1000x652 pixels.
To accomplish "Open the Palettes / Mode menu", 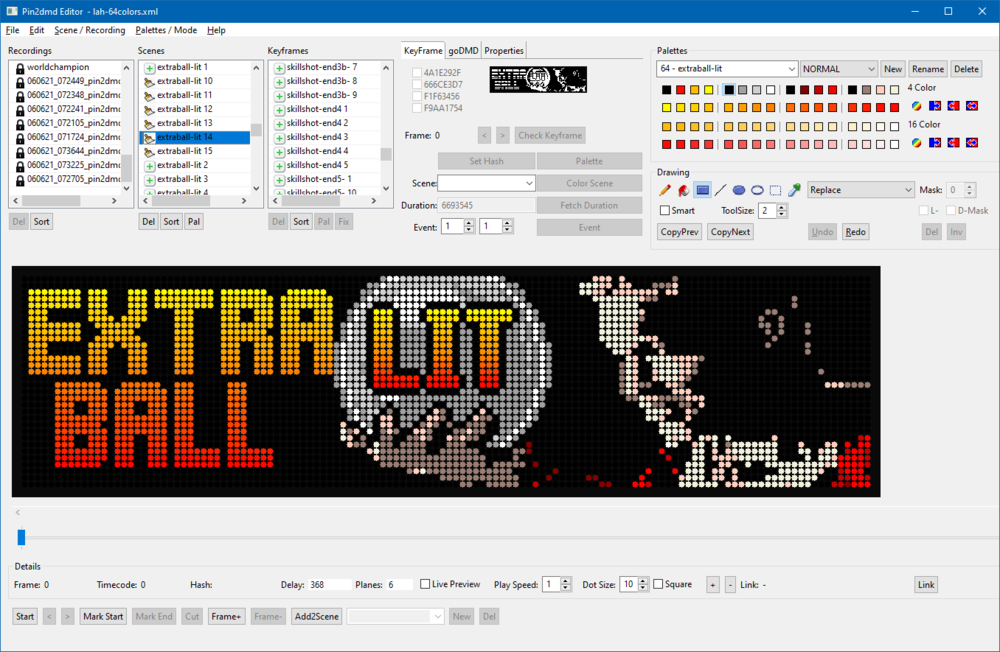I will [166, 30].
